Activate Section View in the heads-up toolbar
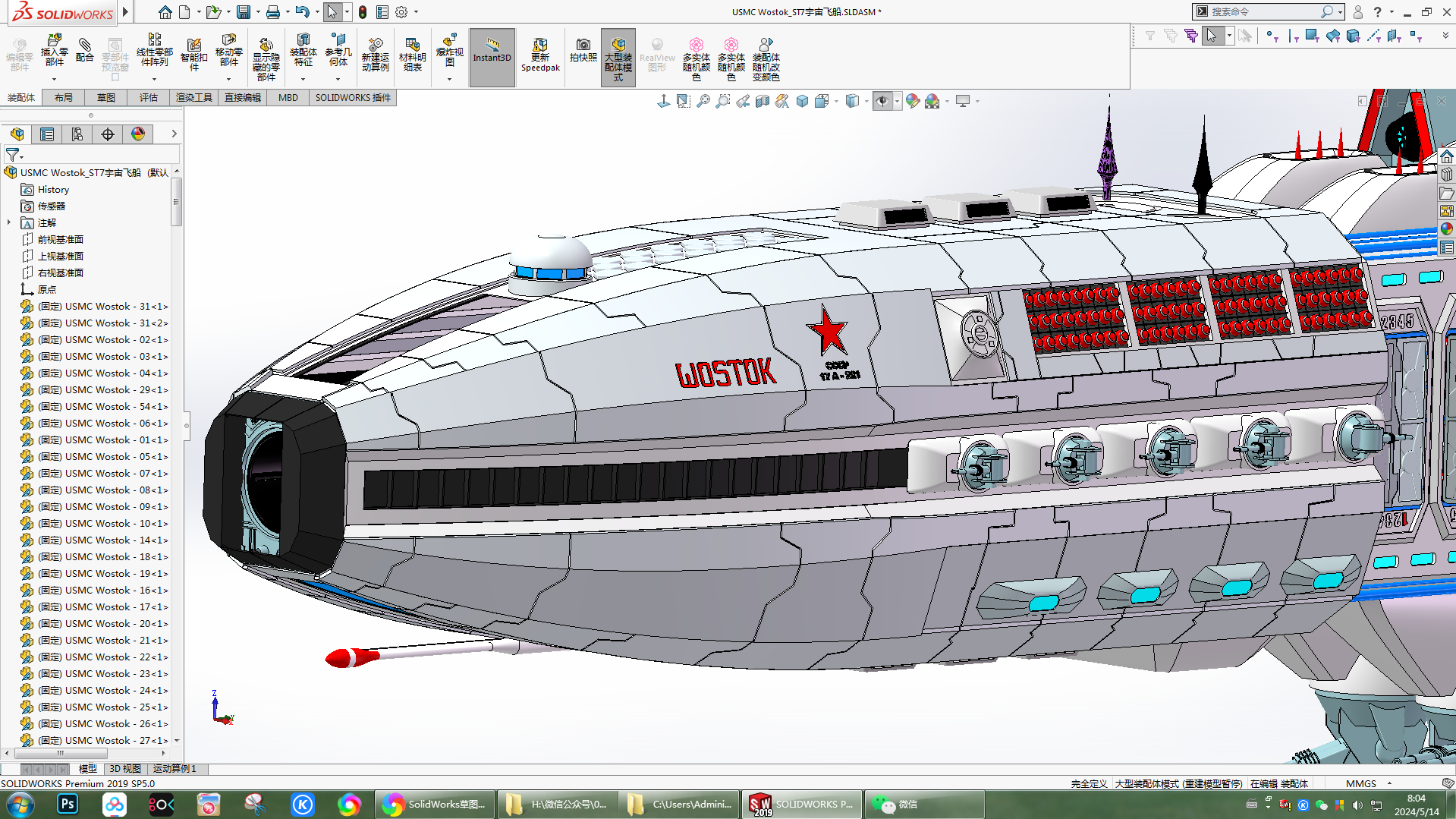The height and width of the screenshot is (819, 1456). click(762, 100)
